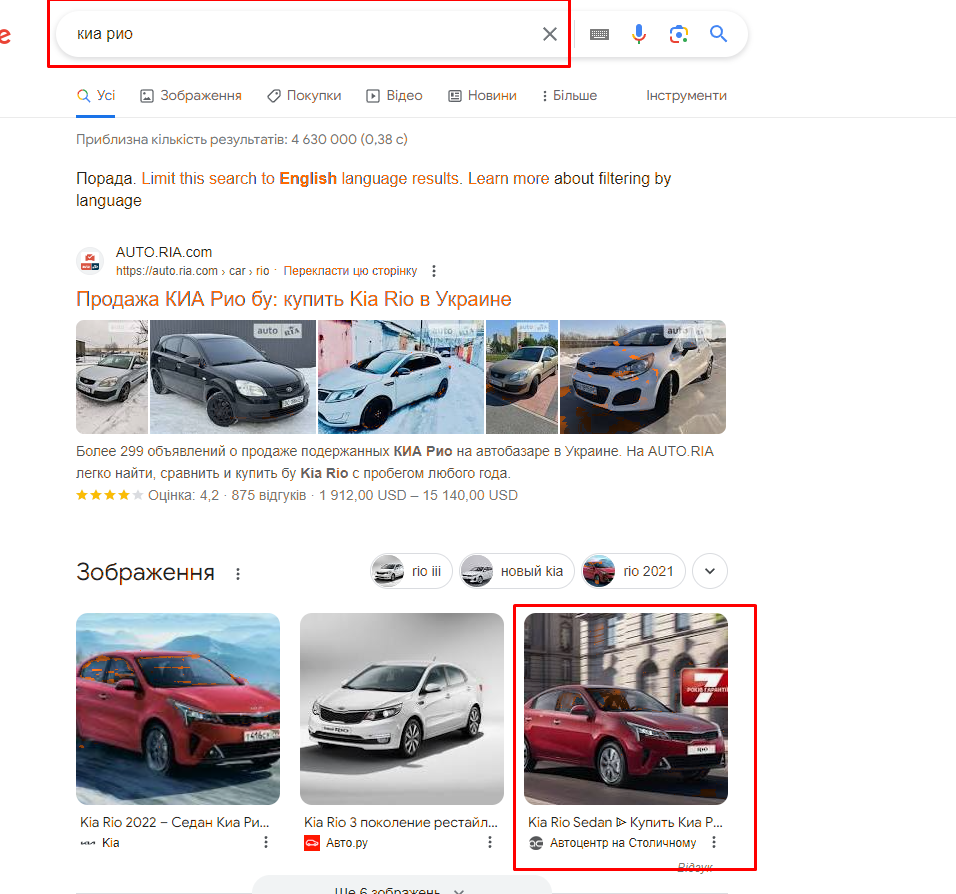Image resolution: width=956 pixels, height=894 pixels.
Task: Open three-dot menu beside 'Зображення' heading
Action: pyautogui.click(x=238, y=574)
